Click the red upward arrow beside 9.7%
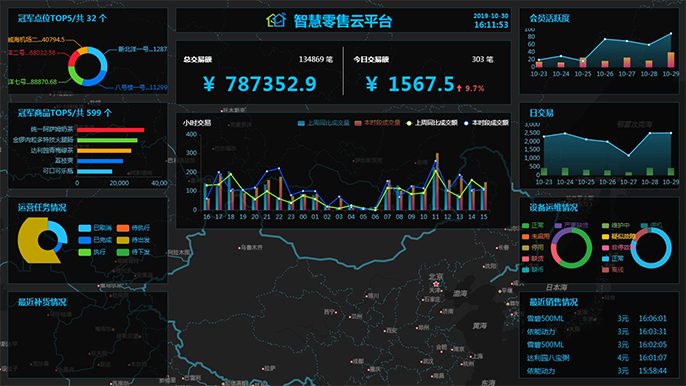Screen dimensions: 686x386 (459, 88)
